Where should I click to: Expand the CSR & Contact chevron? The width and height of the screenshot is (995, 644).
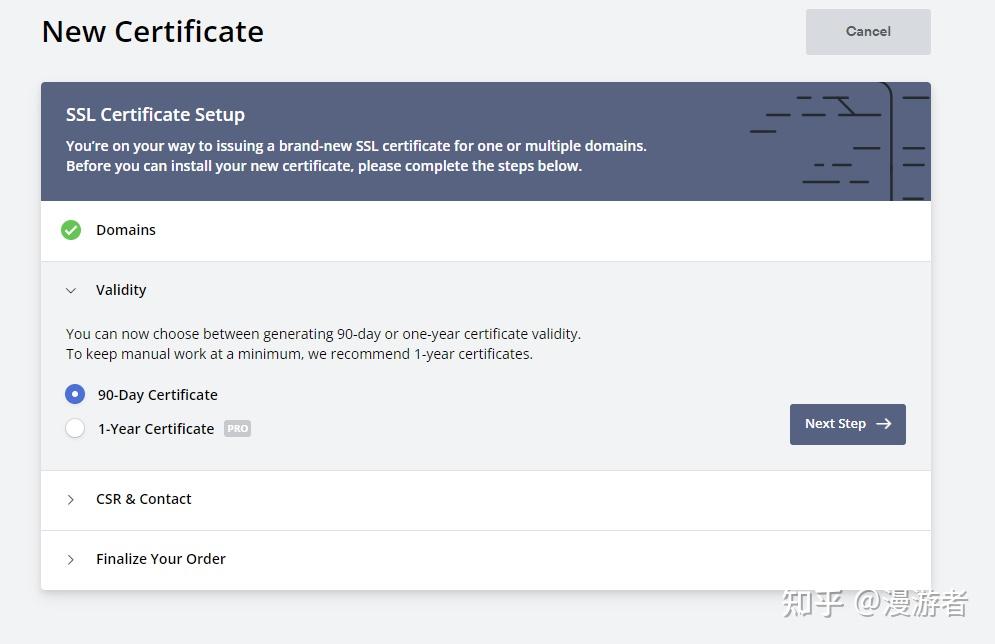71,499
